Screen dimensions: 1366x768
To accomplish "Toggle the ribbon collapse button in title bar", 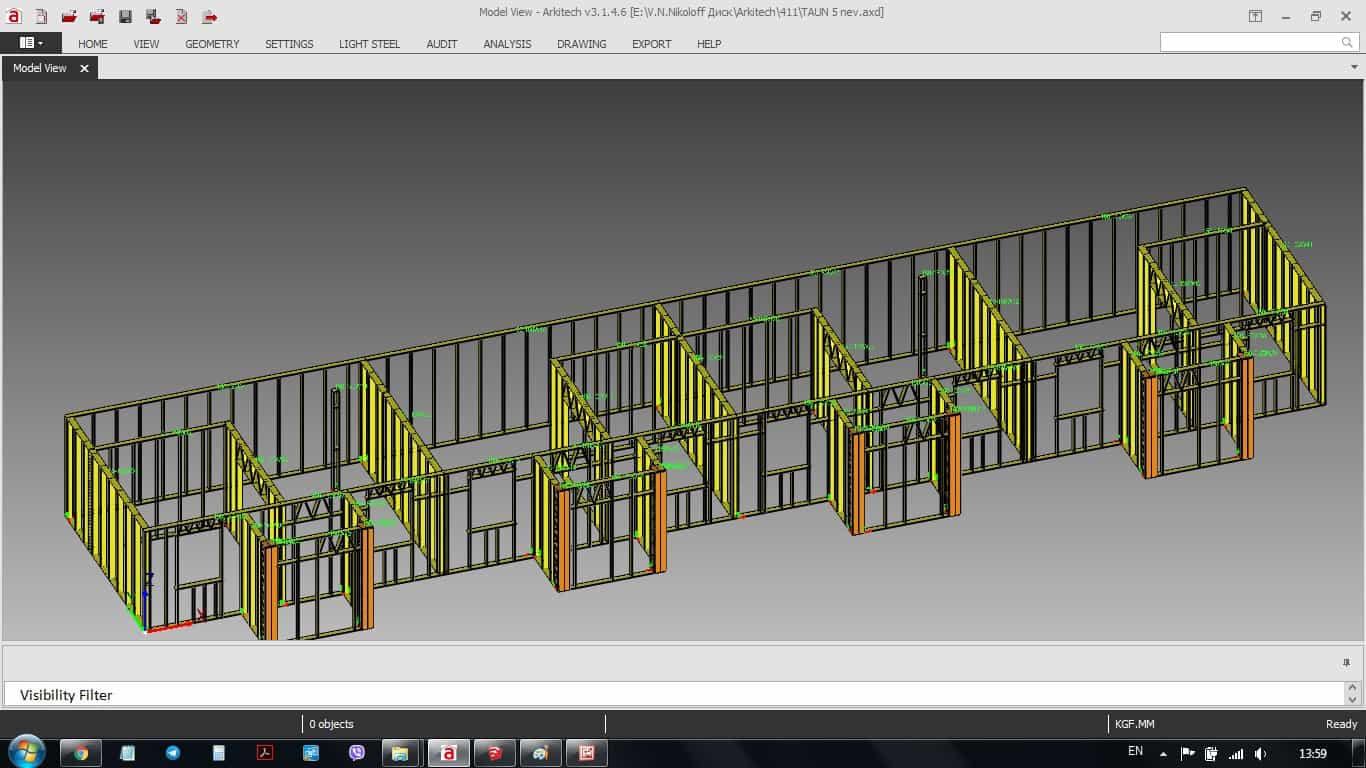I will click(x=1255, y=16).
